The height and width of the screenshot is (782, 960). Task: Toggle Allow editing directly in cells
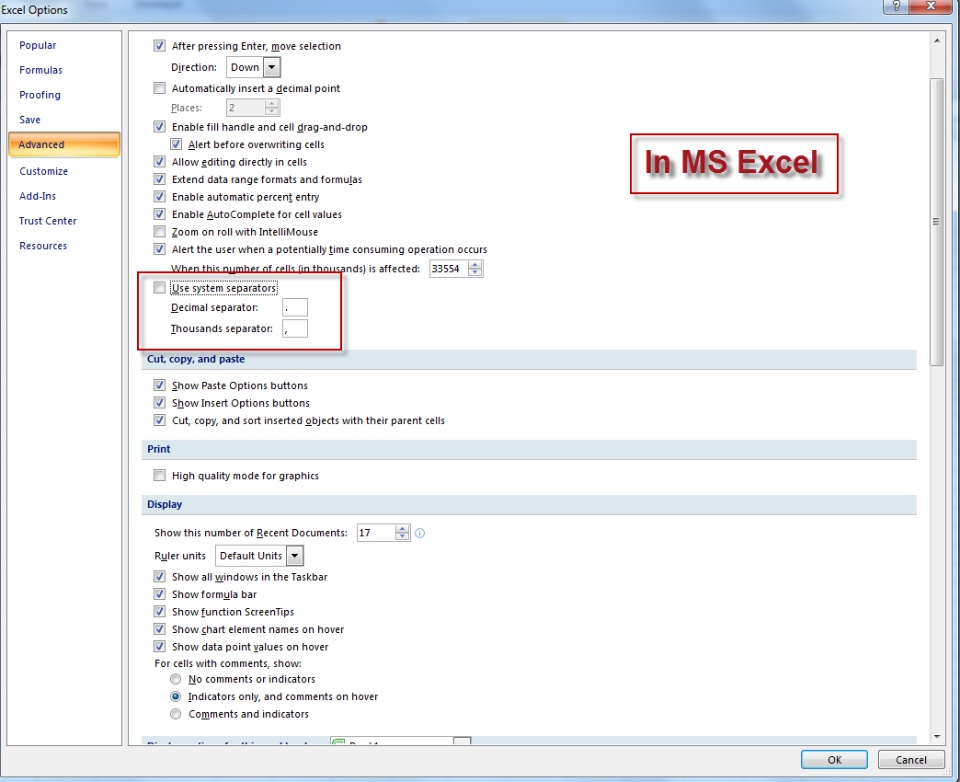pos(159,162)
